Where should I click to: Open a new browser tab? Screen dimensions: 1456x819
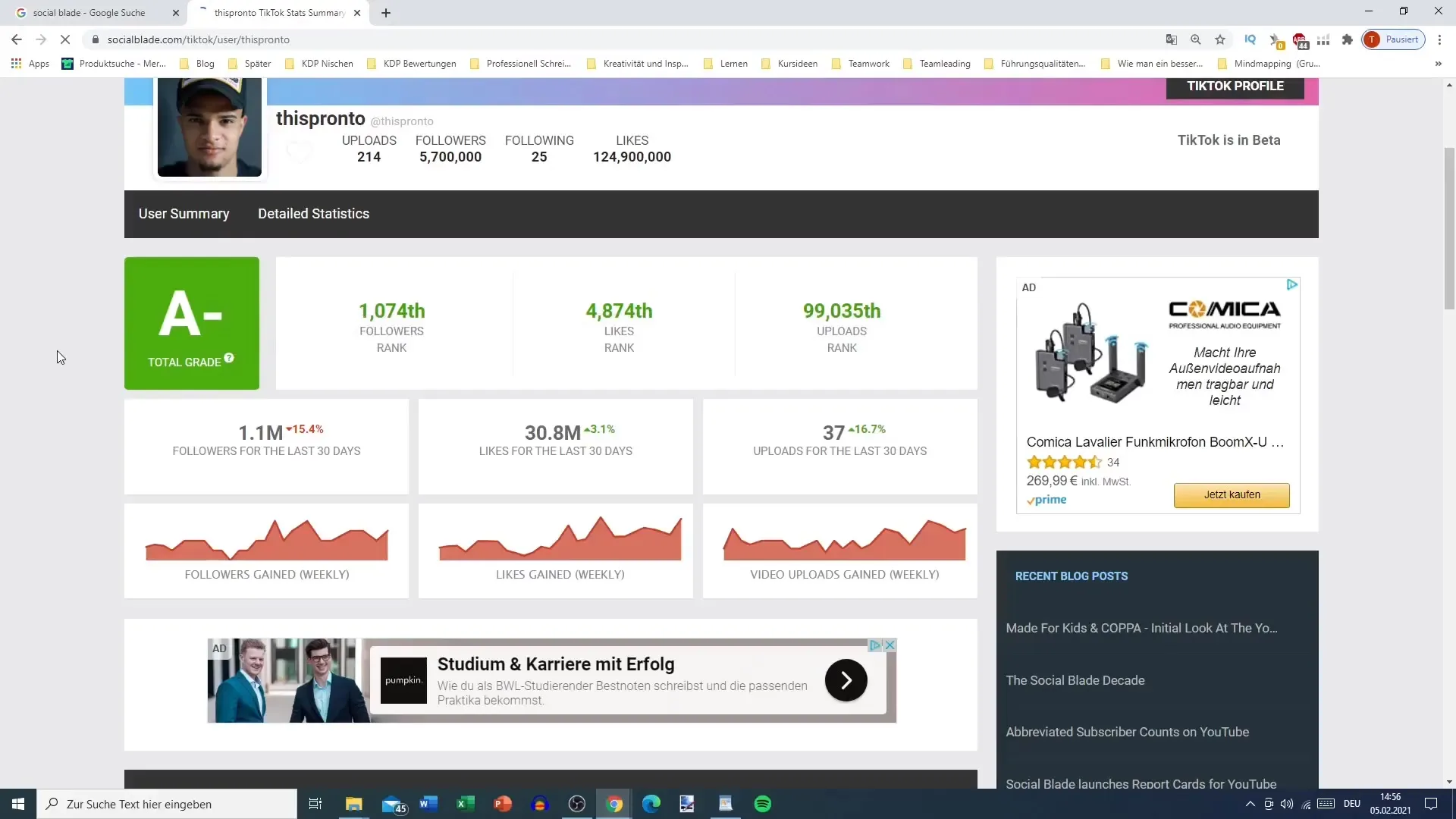[x=386, y=13]
